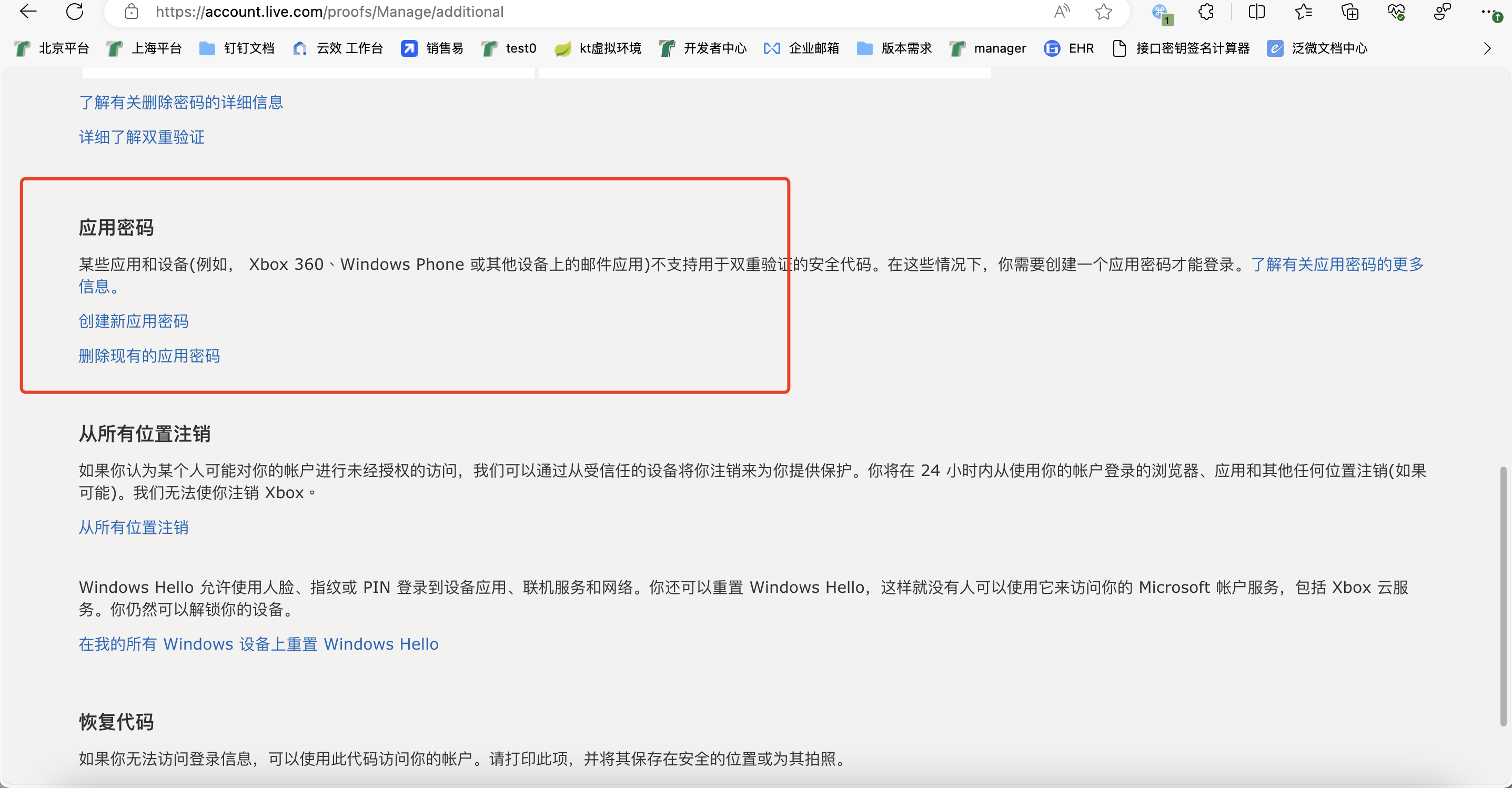This screenshot has width=1512, height=788.
Task: Click 创建新应用密码 link
Action: point(133,321)
